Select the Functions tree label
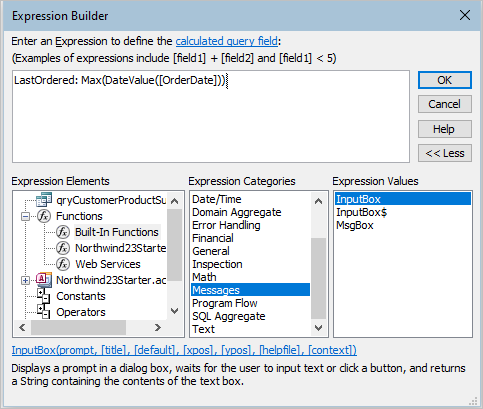 coord(79,216)
